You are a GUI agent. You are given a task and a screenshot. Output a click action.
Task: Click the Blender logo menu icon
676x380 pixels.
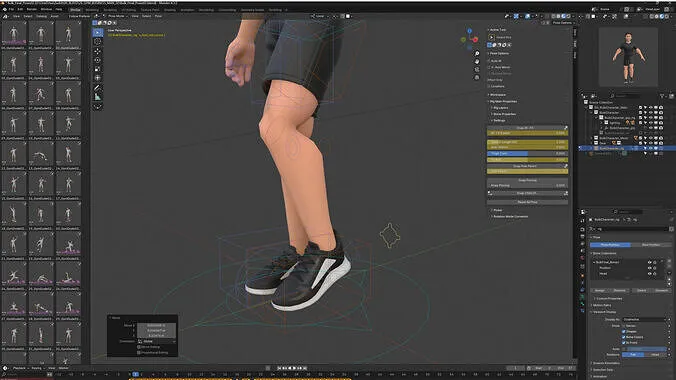tap(5, 9)
